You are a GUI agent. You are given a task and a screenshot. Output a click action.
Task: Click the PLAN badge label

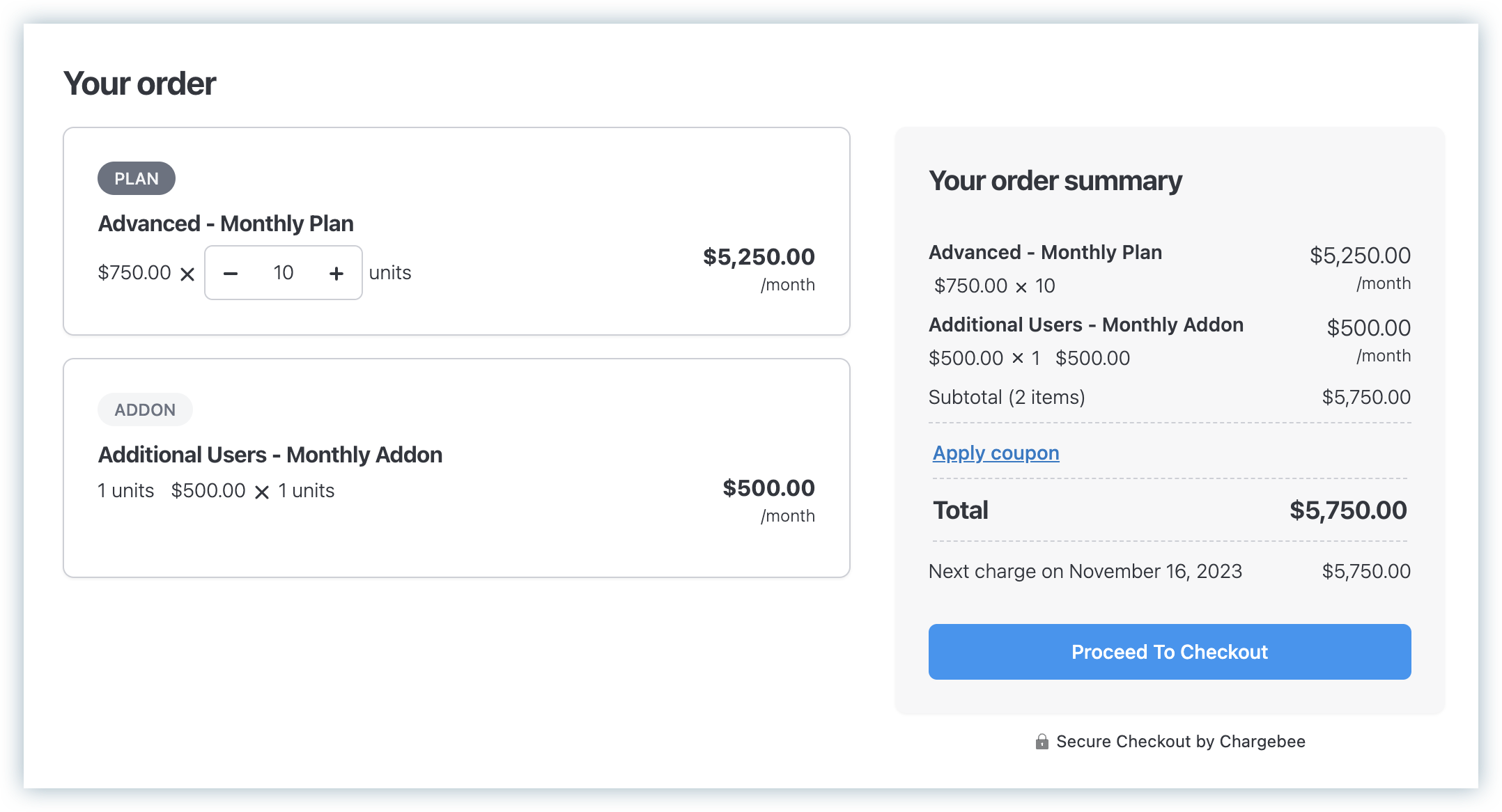tap(137, 179)
